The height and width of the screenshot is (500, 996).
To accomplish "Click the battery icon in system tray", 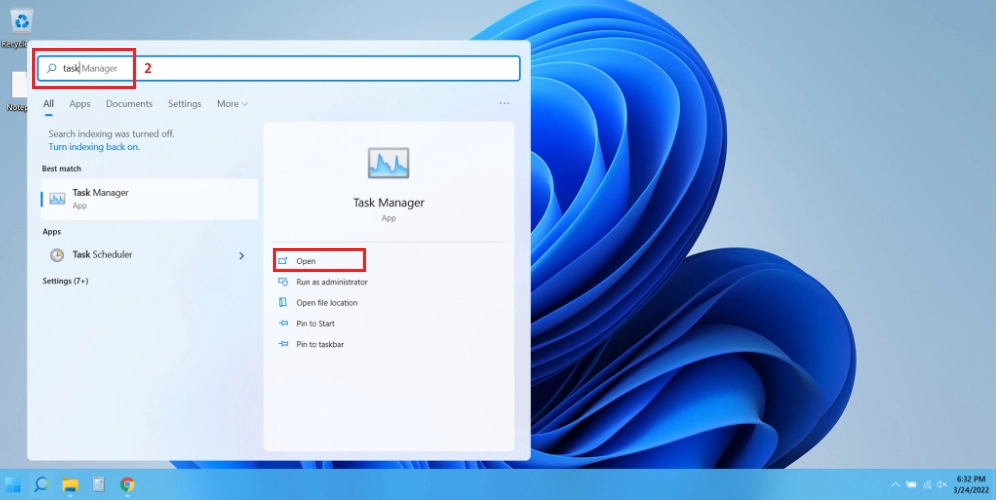I will tap(912, 485).
